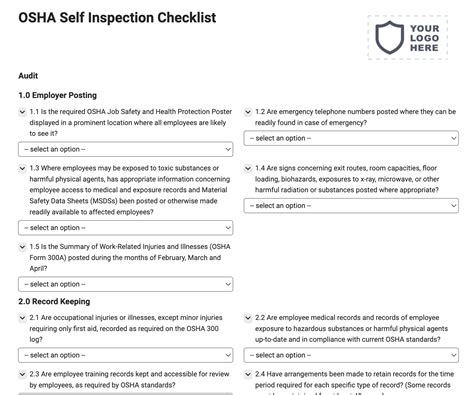Toggle chevron beside question 1.4 signs

click(x=248, y=168)
